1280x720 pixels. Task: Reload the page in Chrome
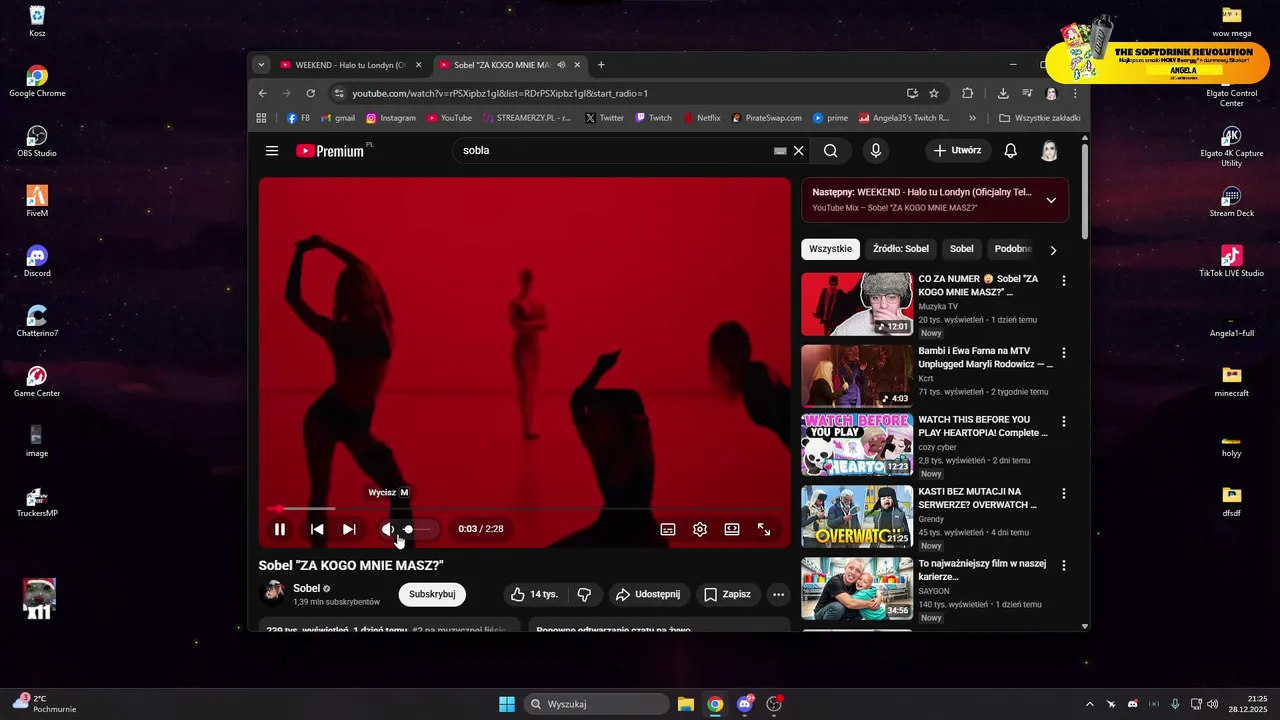pos(310,93)
